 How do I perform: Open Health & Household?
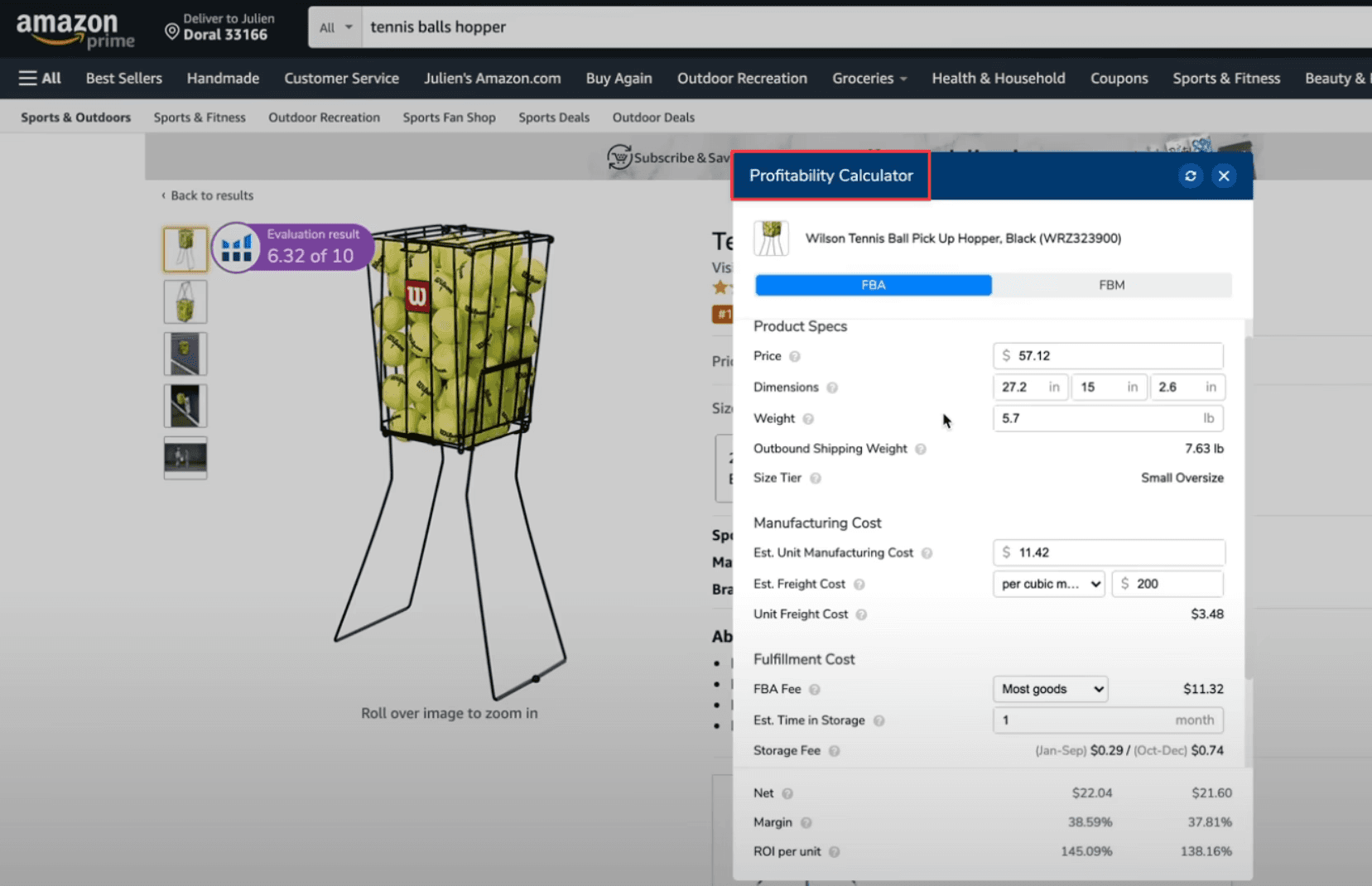(999, 78)
